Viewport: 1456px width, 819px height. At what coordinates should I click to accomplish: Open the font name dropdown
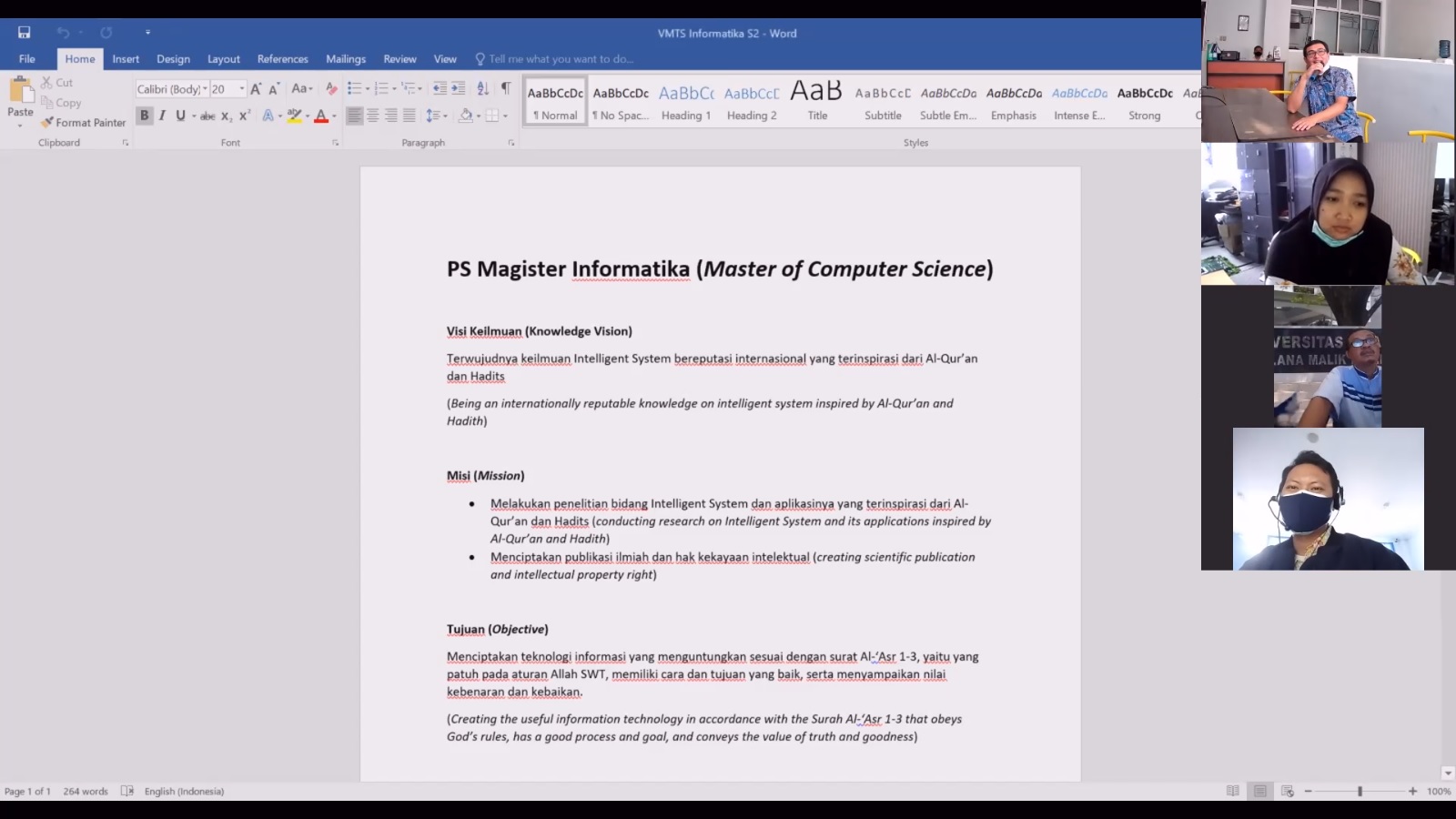pos(205,89)
